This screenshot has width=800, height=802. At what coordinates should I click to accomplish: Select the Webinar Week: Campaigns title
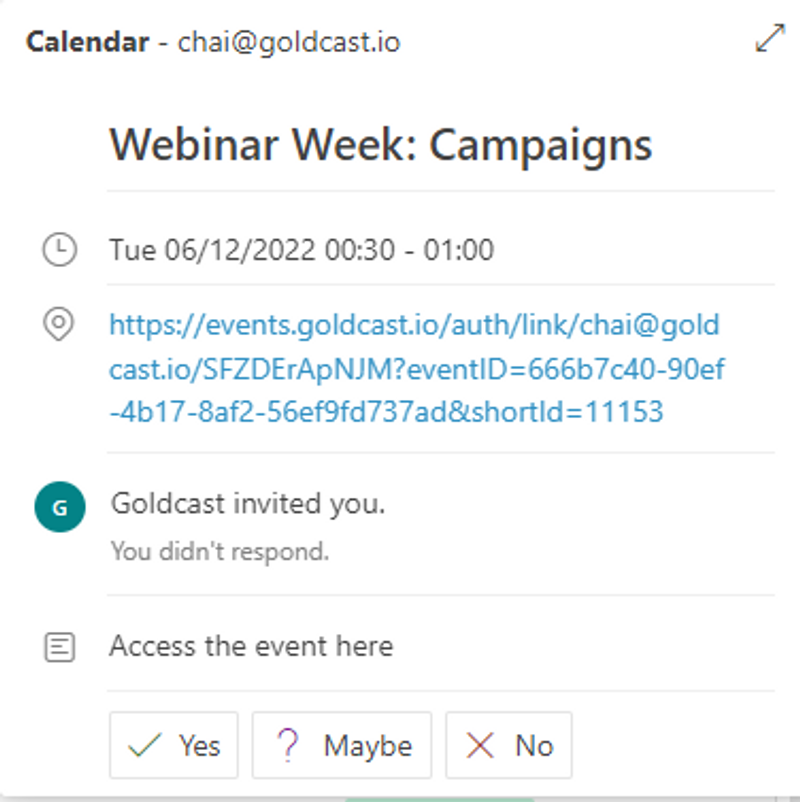[x=380, y=145]
